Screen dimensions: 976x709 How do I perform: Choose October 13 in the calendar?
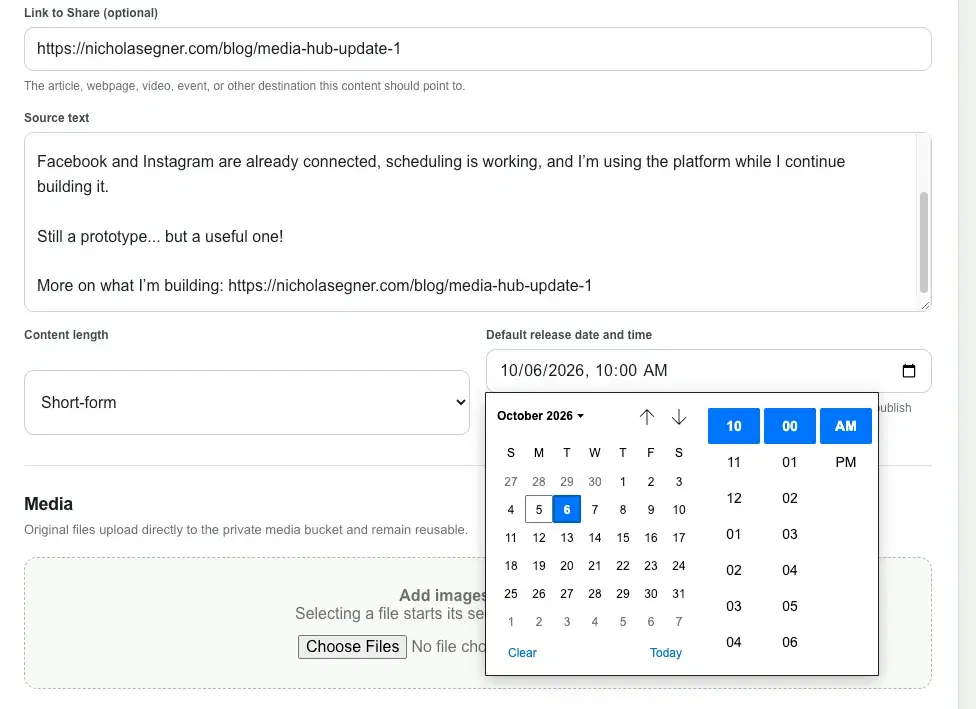tap(567, 538)
